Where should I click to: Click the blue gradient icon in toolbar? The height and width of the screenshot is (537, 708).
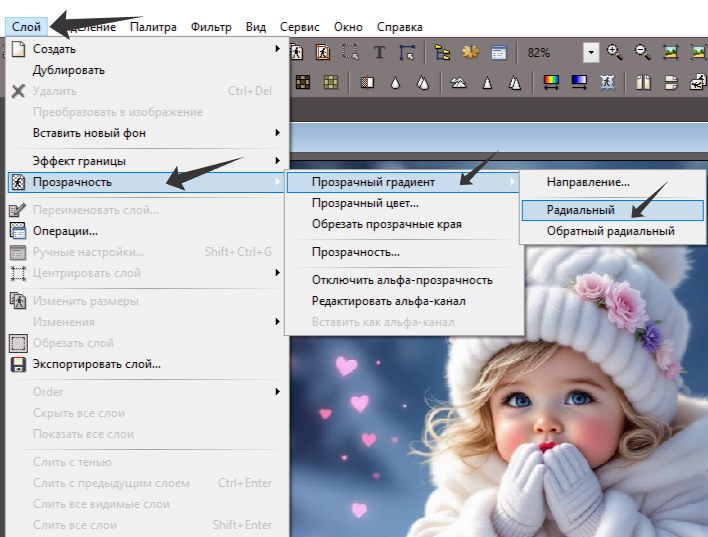tap(578, 82)
